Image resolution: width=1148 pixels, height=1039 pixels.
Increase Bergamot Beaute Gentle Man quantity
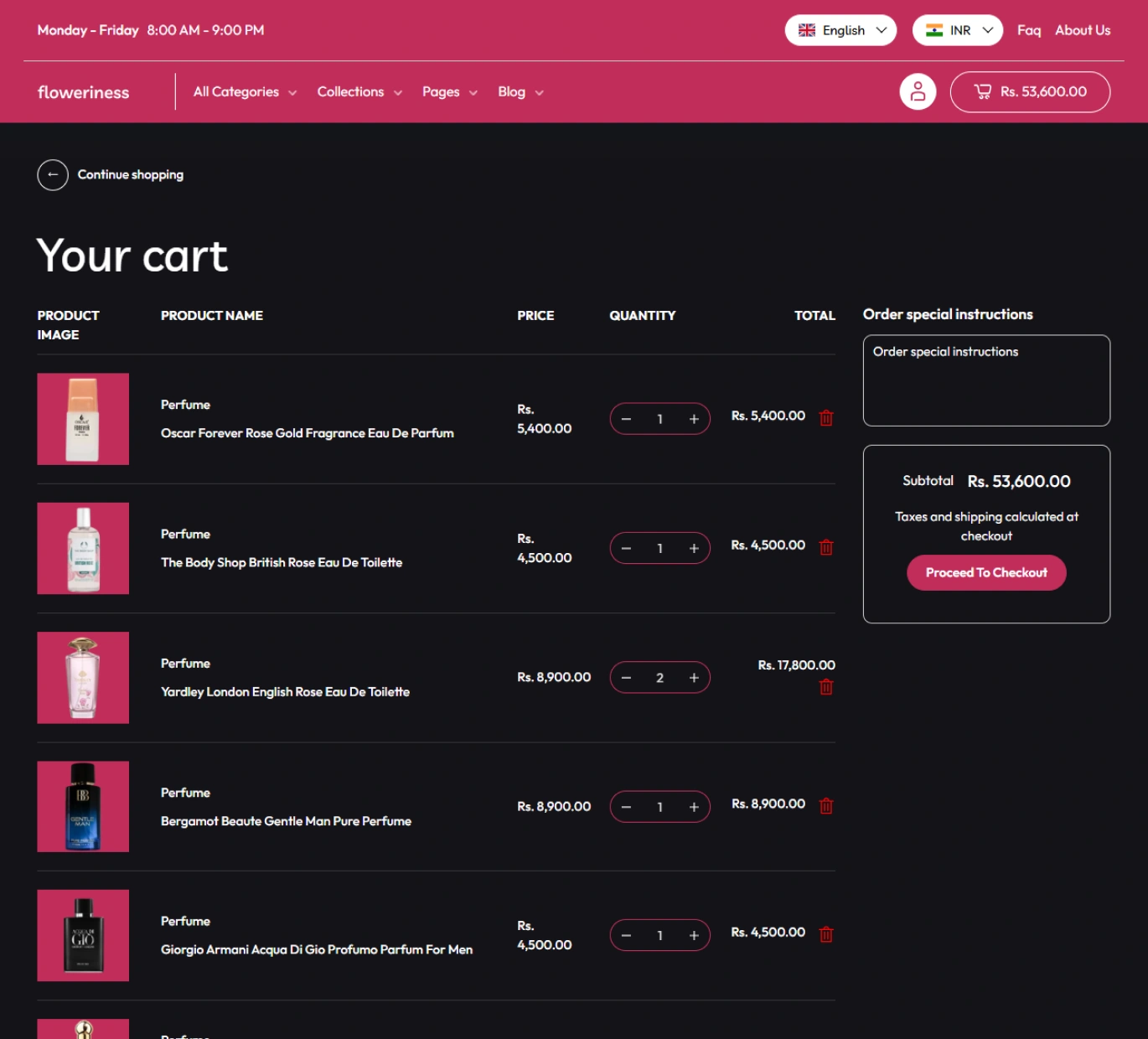pyautogui.click(x=694, y=807)
